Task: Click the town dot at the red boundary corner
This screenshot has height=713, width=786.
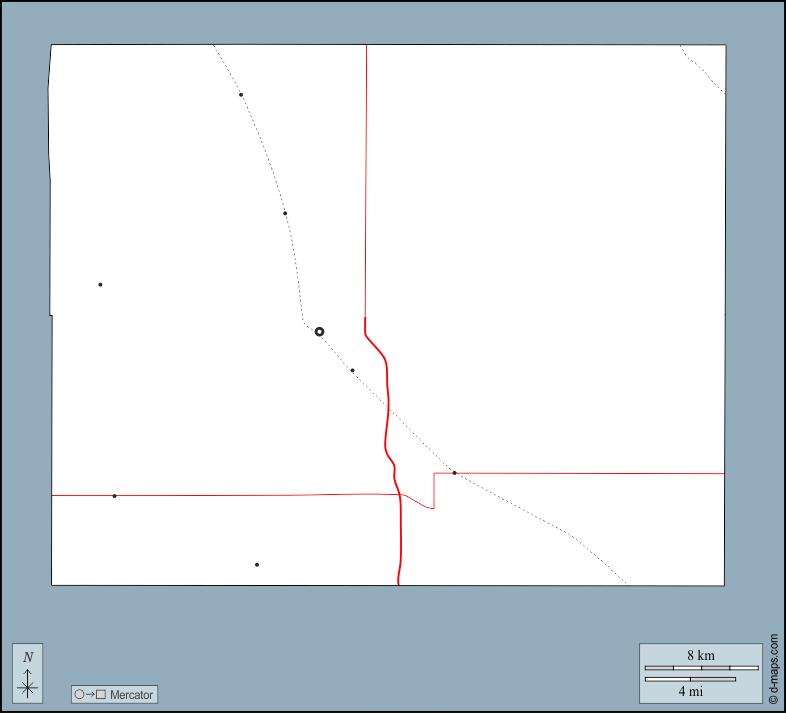Action: (x=454, y=473)
